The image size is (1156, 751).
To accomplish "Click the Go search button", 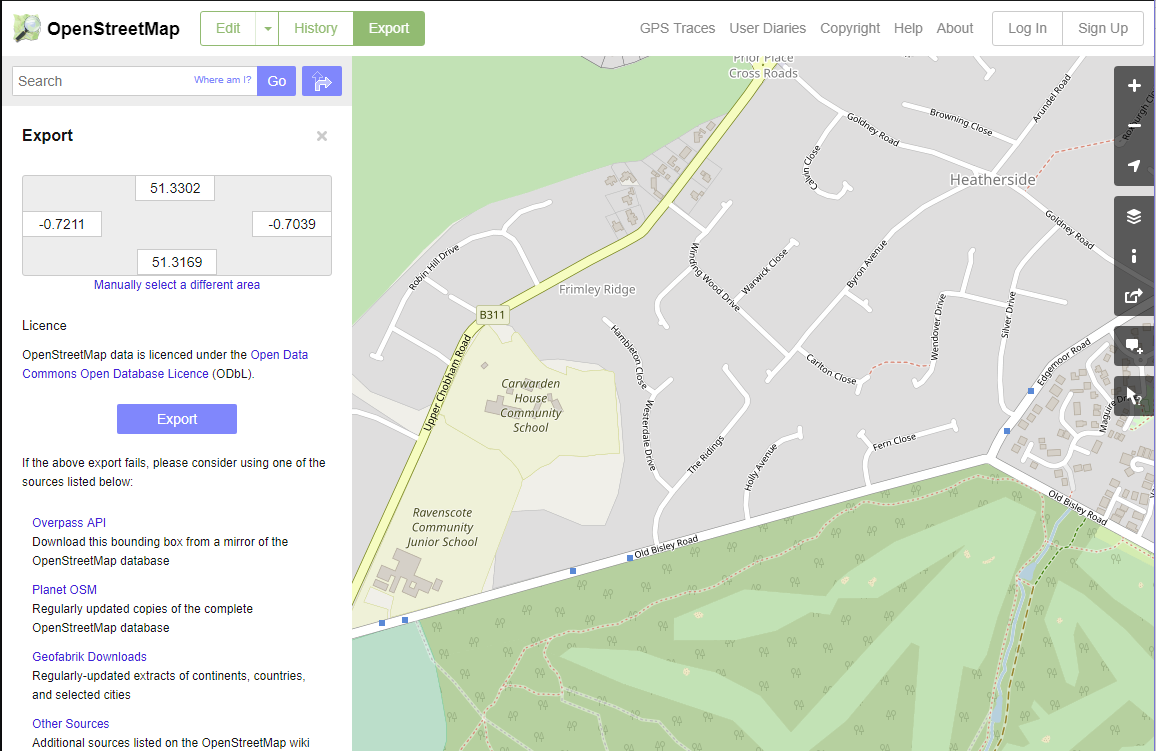I will pyautogui.click(x=276, y=81).
